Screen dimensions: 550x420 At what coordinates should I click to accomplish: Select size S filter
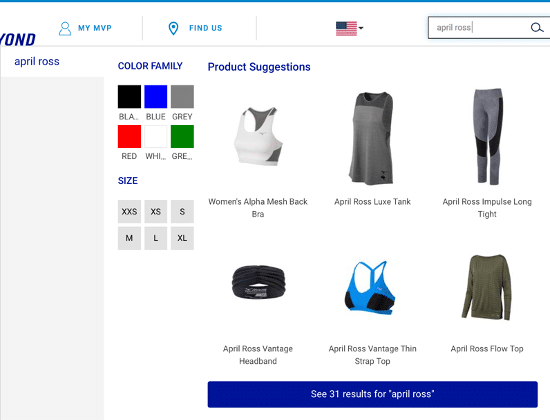[x=182, y=212]
